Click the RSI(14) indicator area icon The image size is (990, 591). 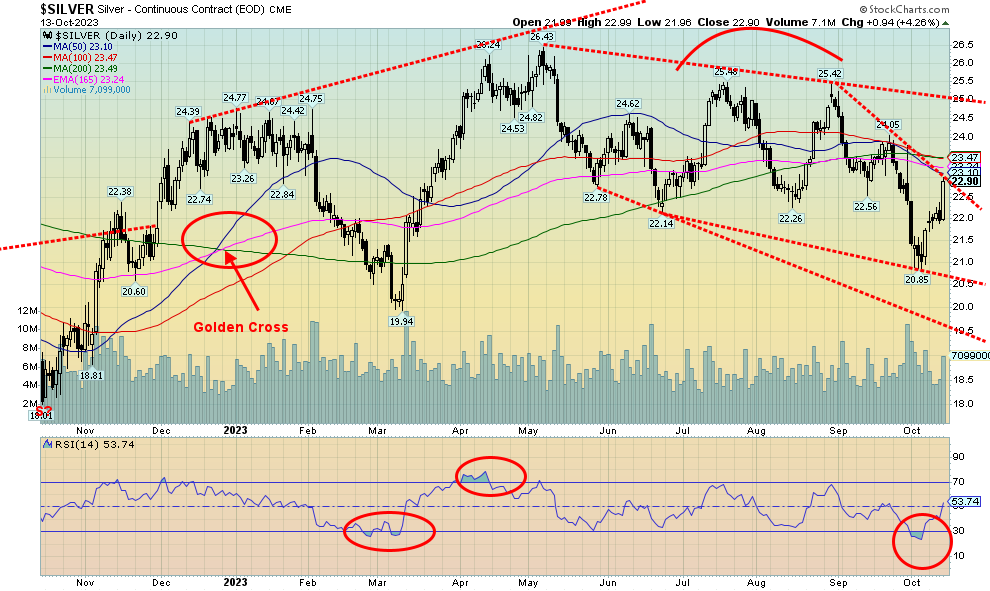44,443
